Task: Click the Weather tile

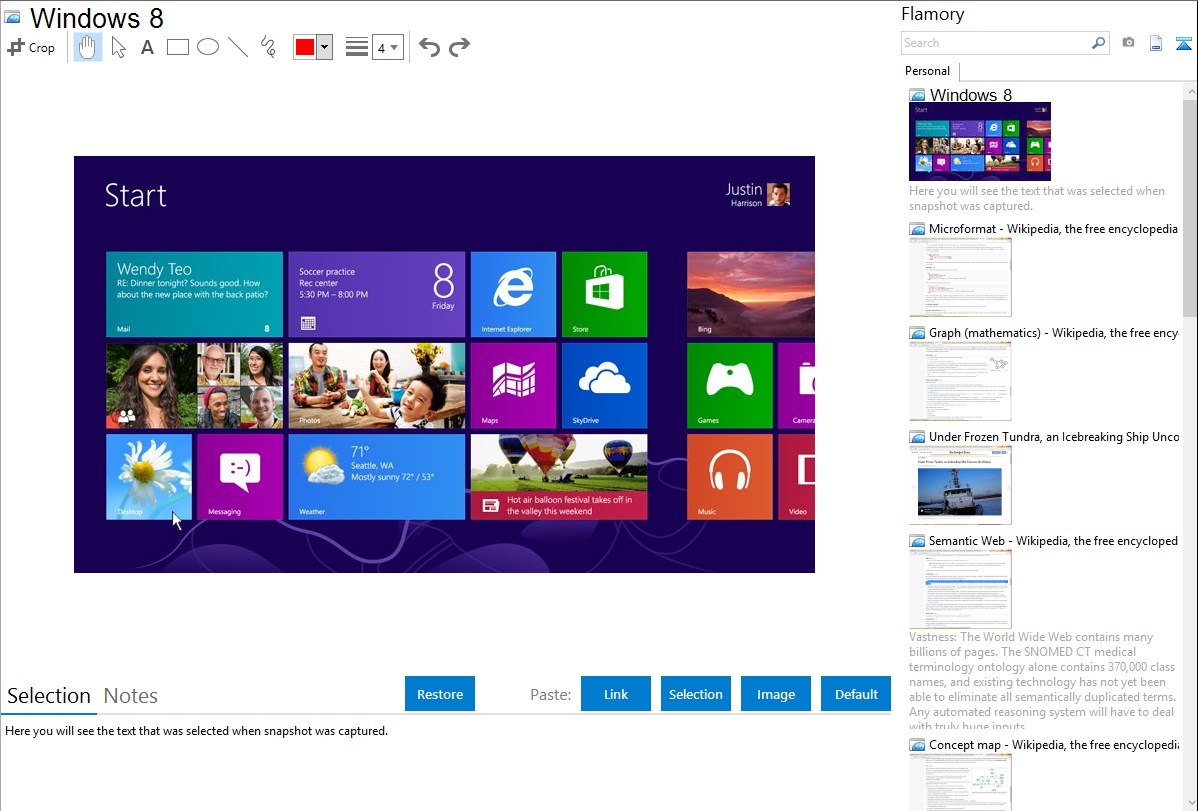Action: [377, 477]
